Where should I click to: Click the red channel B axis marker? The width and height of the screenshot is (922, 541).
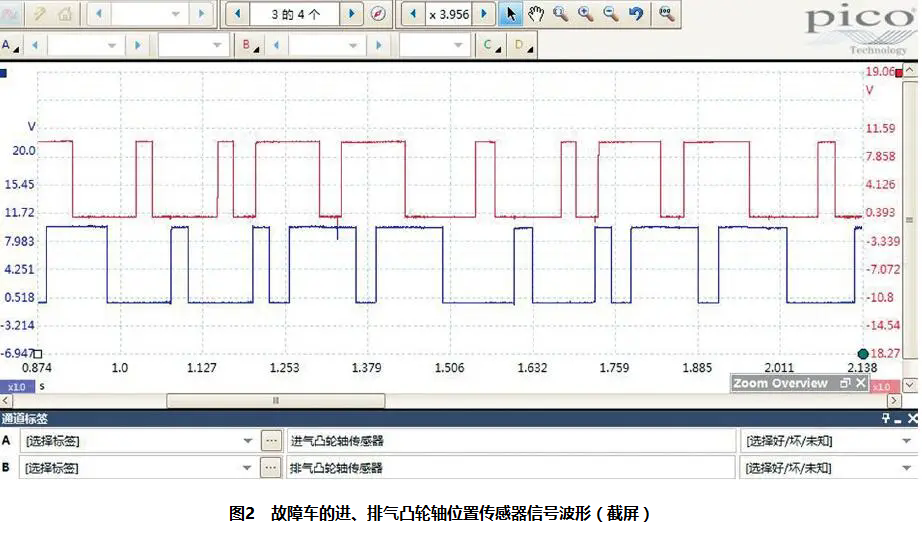[x=898, y=73]
